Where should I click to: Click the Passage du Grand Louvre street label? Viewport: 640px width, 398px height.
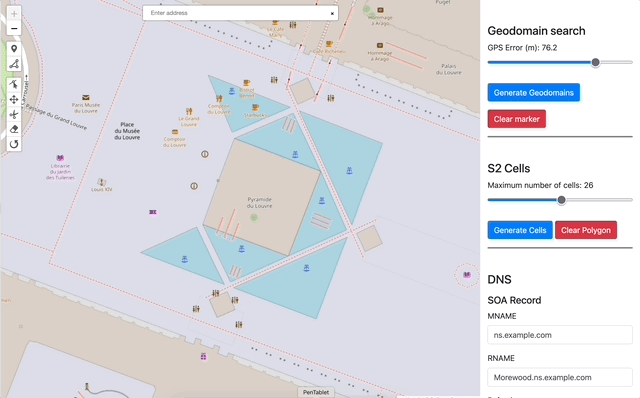[56, 117]
